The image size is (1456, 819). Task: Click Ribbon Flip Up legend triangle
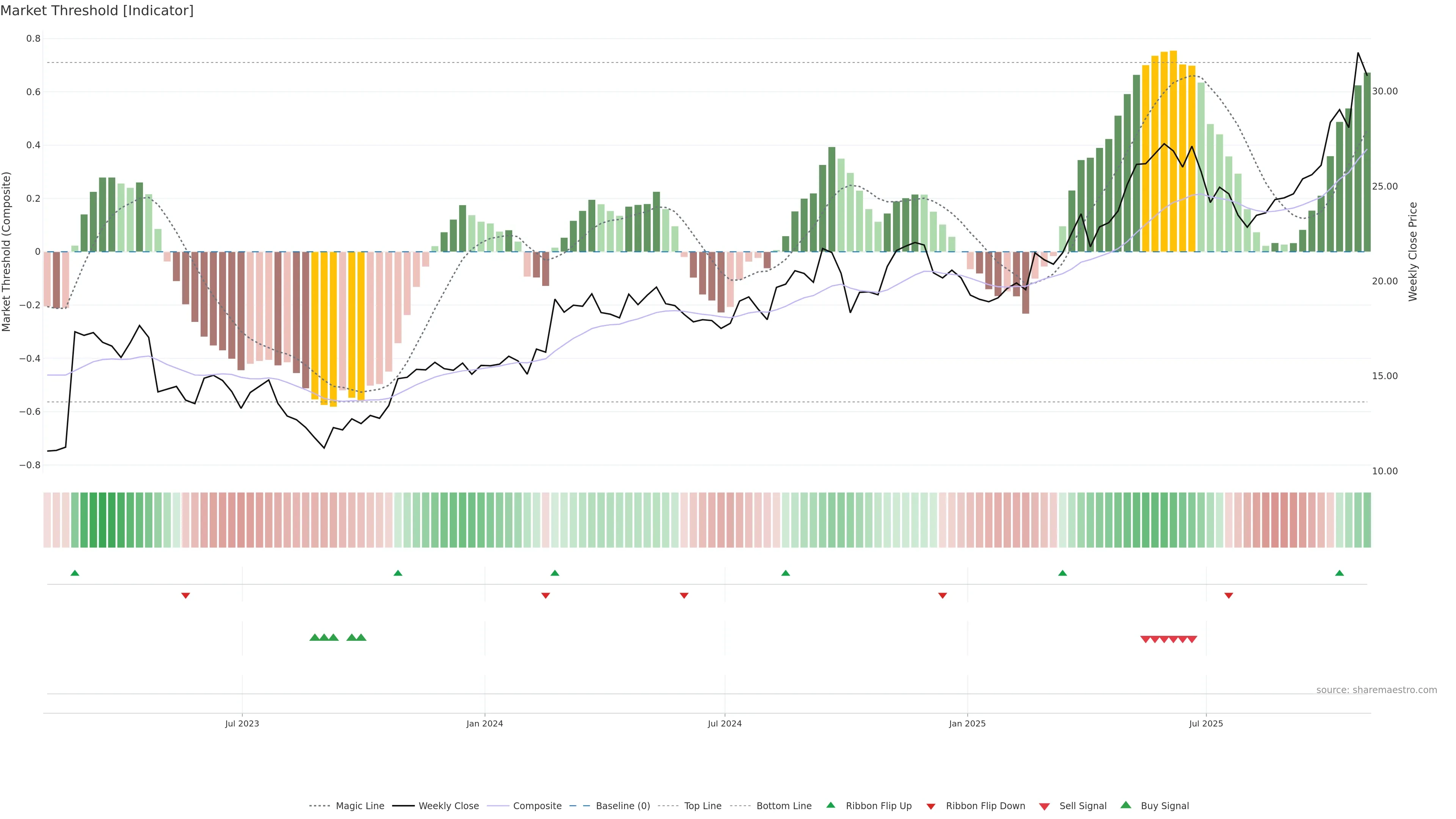point(831,805)
